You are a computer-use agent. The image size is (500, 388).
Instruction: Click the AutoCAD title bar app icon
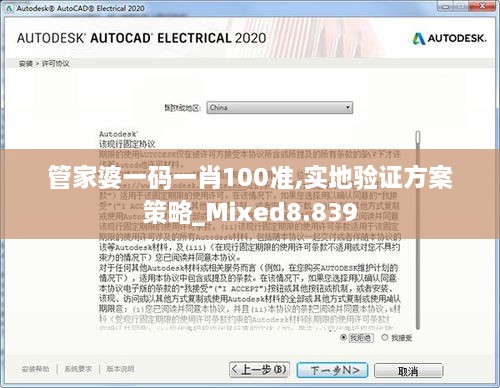9,9
